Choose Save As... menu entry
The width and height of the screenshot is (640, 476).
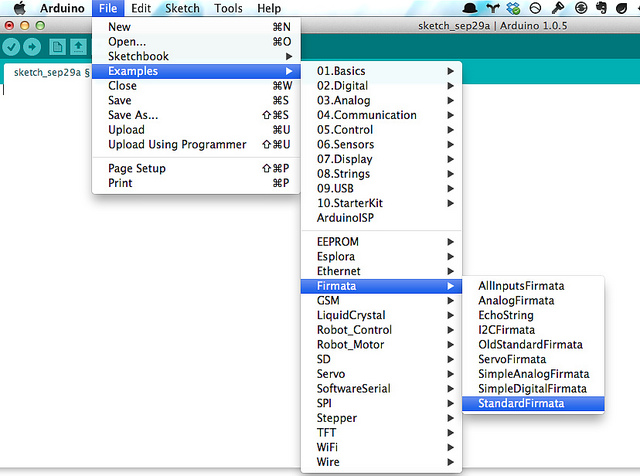point(197,115)
